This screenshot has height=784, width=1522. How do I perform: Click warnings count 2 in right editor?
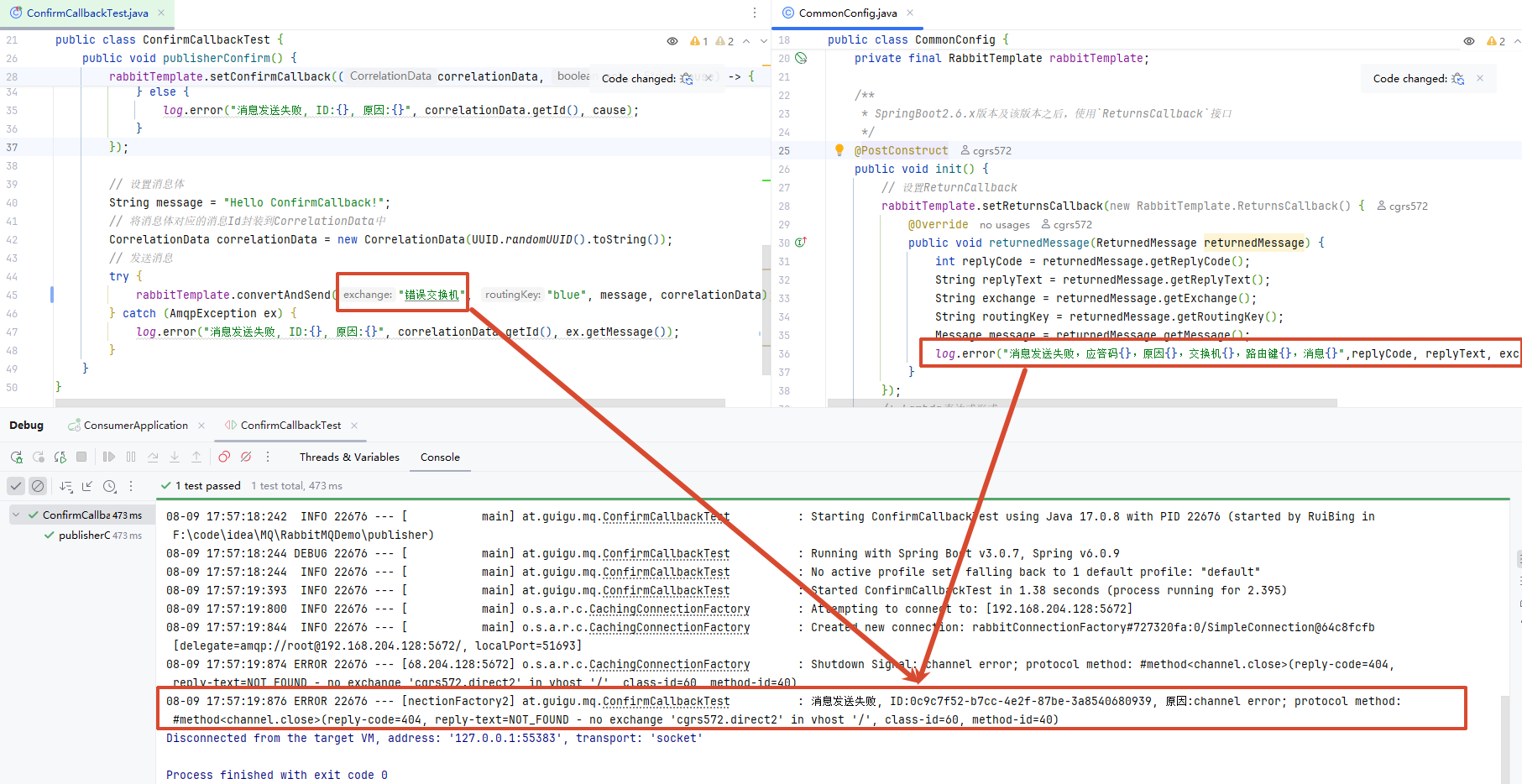[1496, 41]
